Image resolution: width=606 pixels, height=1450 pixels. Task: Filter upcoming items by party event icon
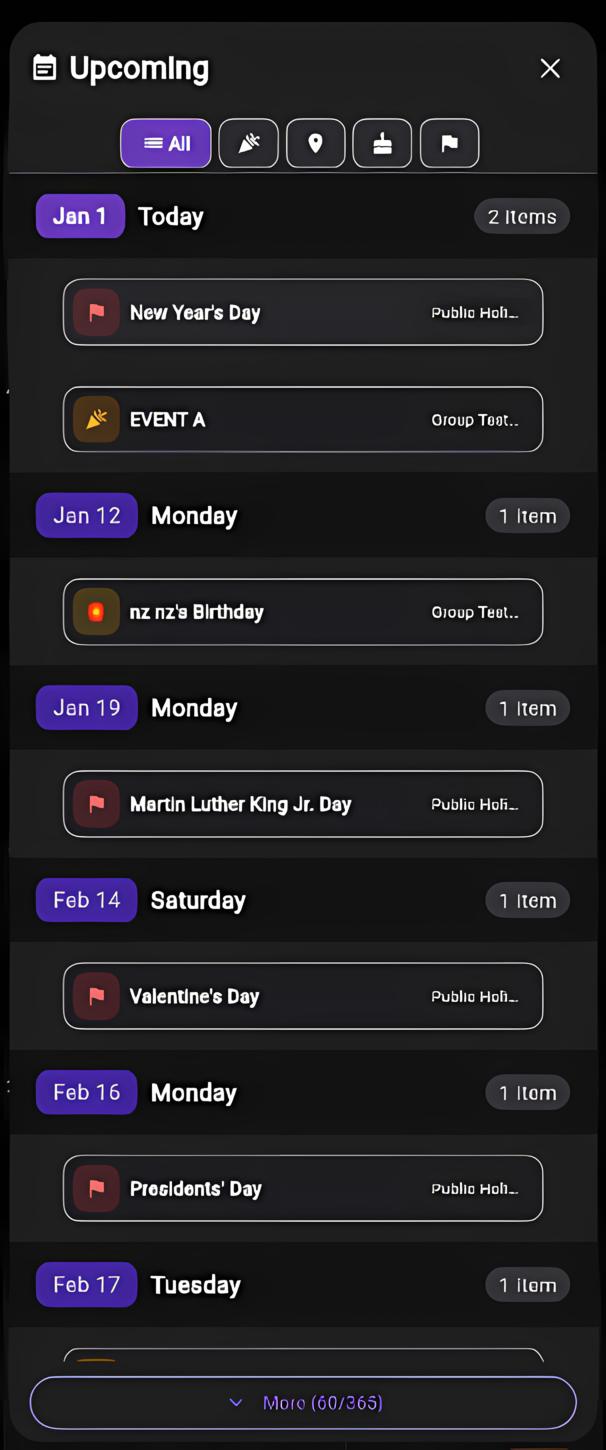click(248, 143)
